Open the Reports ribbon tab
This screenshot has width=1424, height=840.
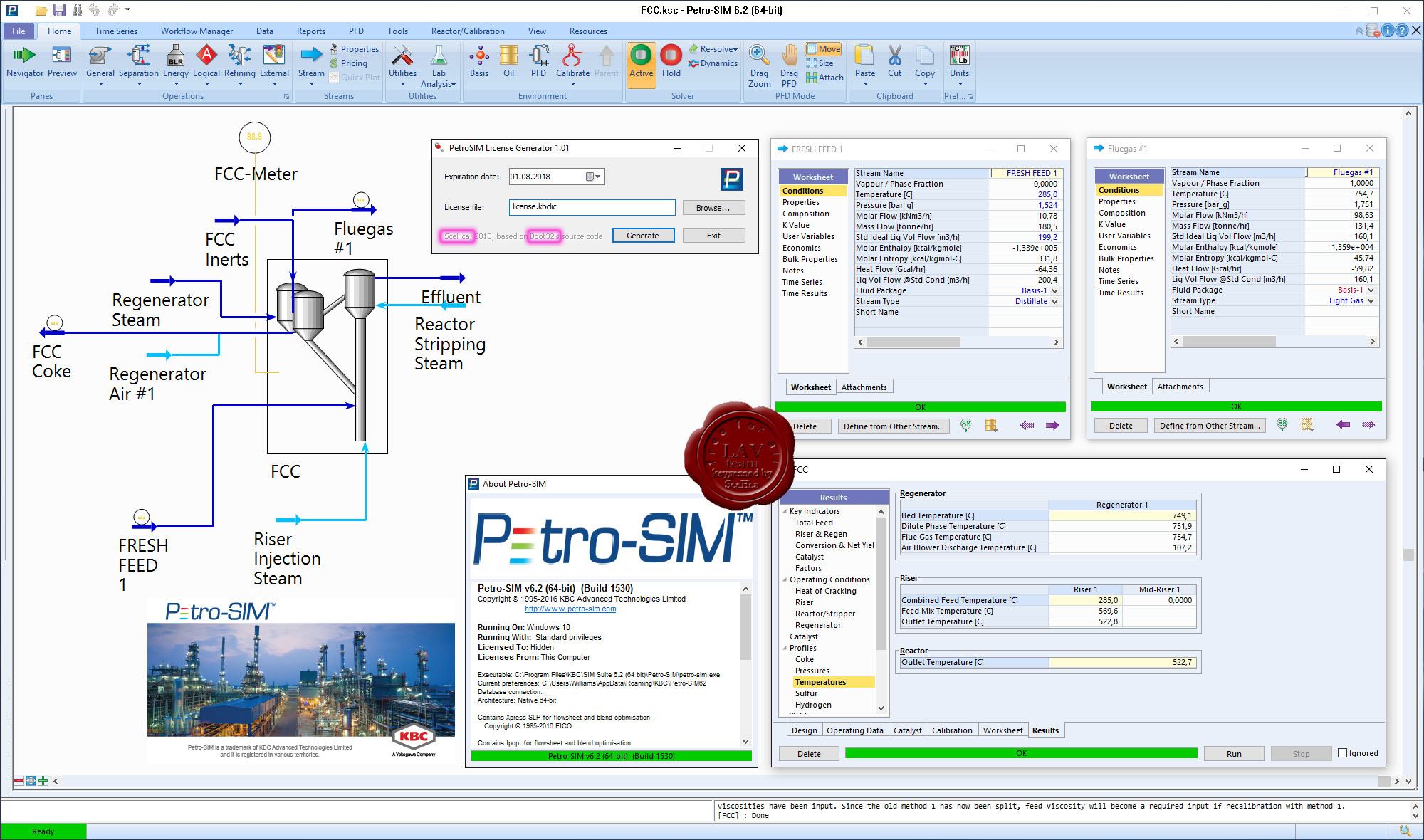(x=311, y=31)
